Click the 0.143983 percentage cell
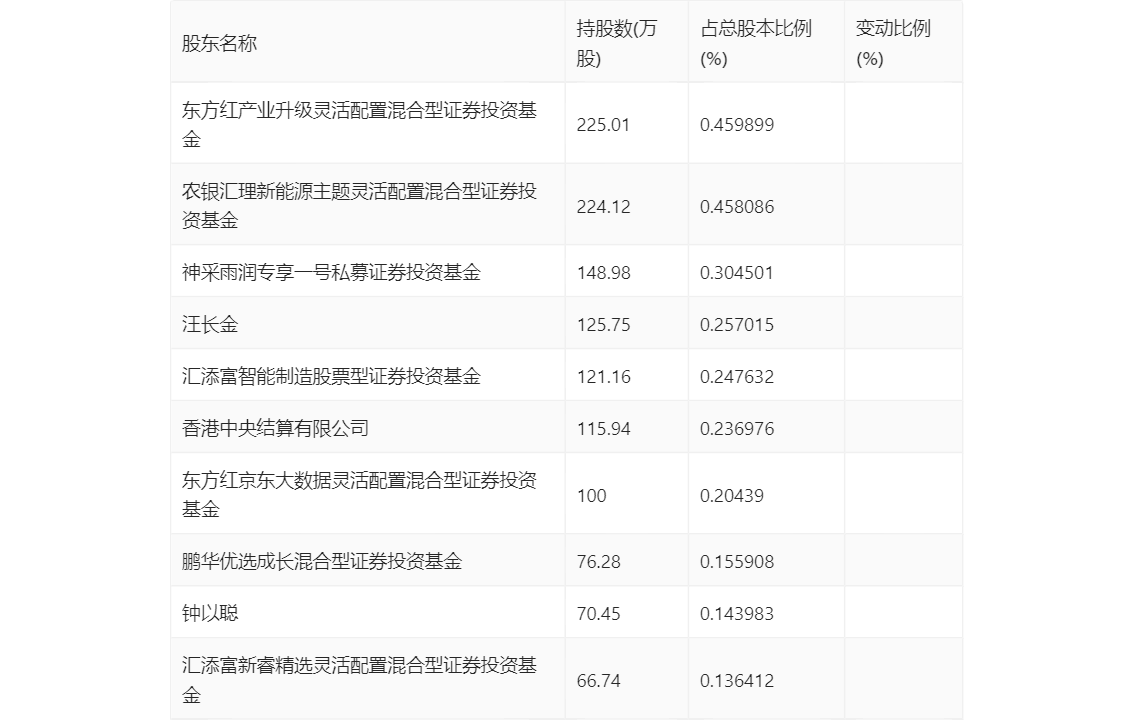1134x720 pixels. [737, 614]
